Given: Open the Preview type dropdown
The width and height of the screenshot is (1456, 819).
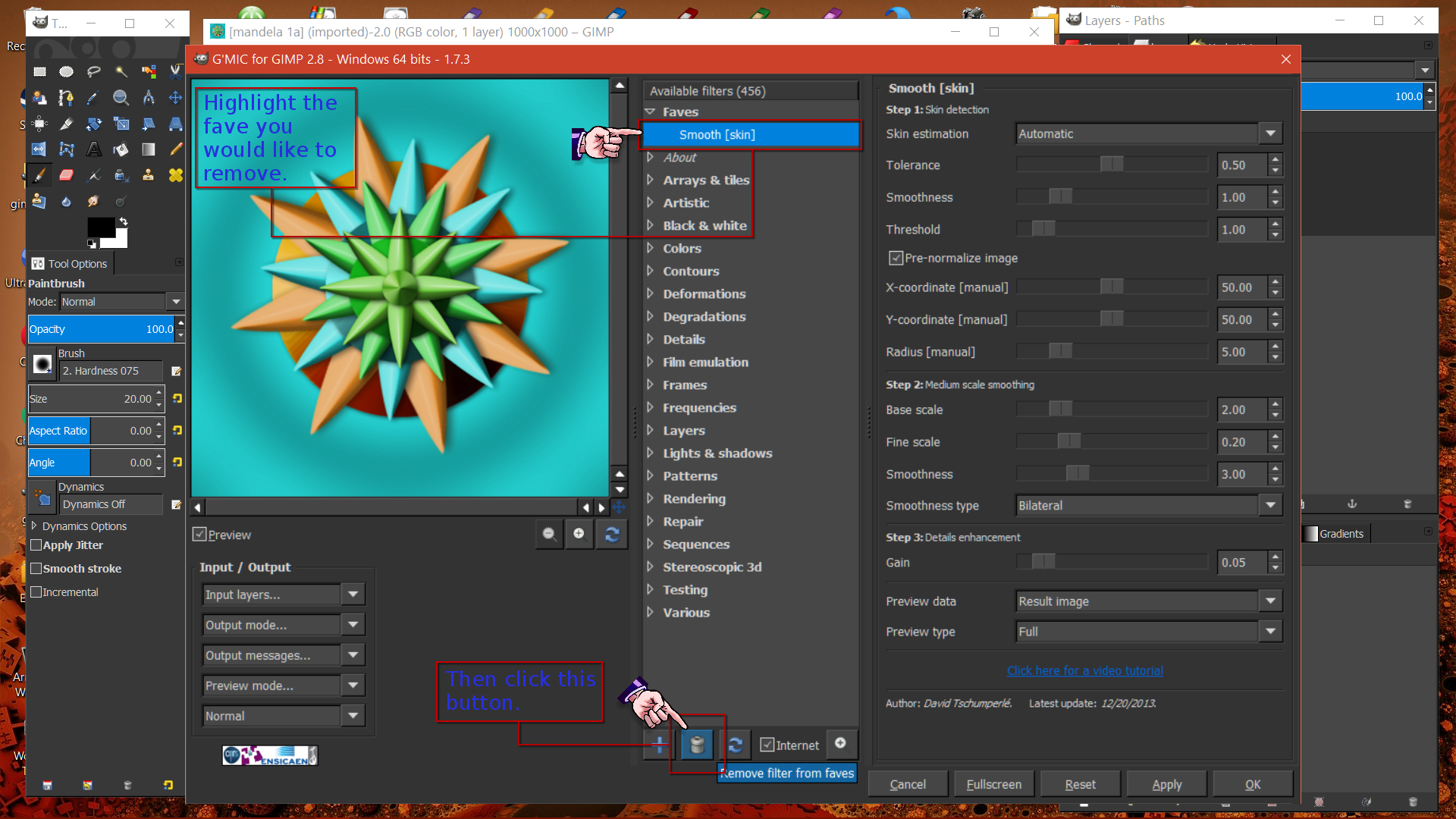Looking at the screenshot, I should 1149,632.
